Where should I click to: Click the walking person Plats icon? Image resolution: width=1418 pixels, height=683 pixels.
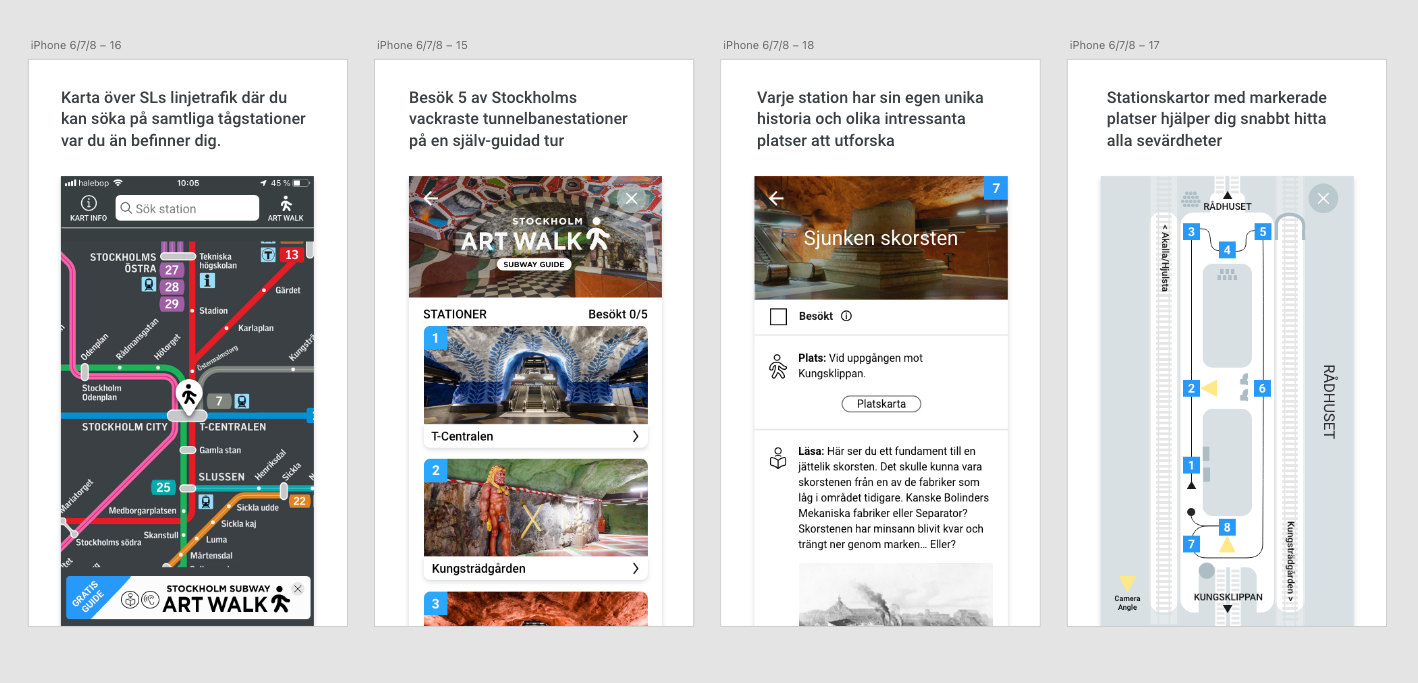click(x=778, y=366)
